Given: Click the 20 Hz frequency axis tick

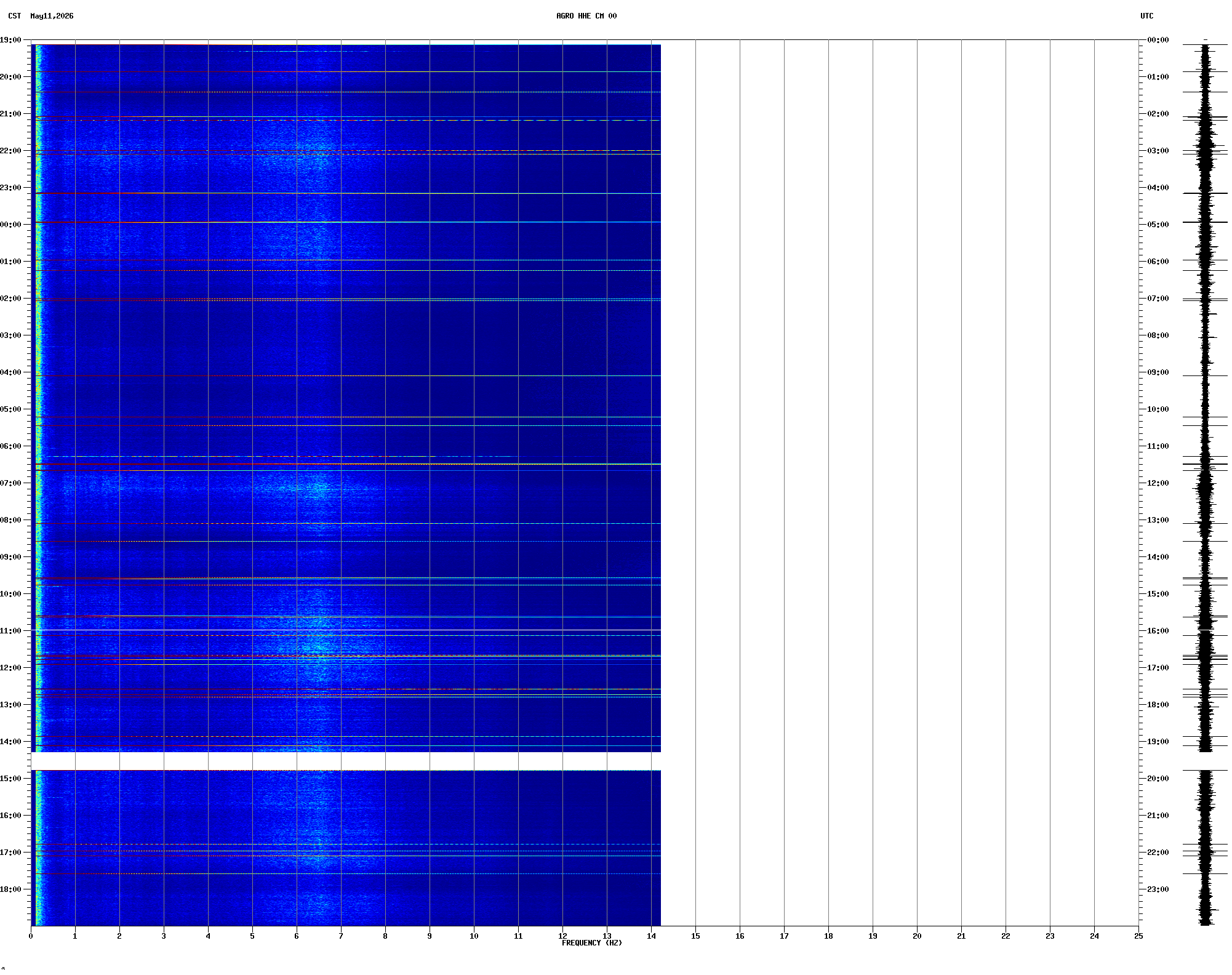Looking at the screenshot, I should (x=917, y=936).
